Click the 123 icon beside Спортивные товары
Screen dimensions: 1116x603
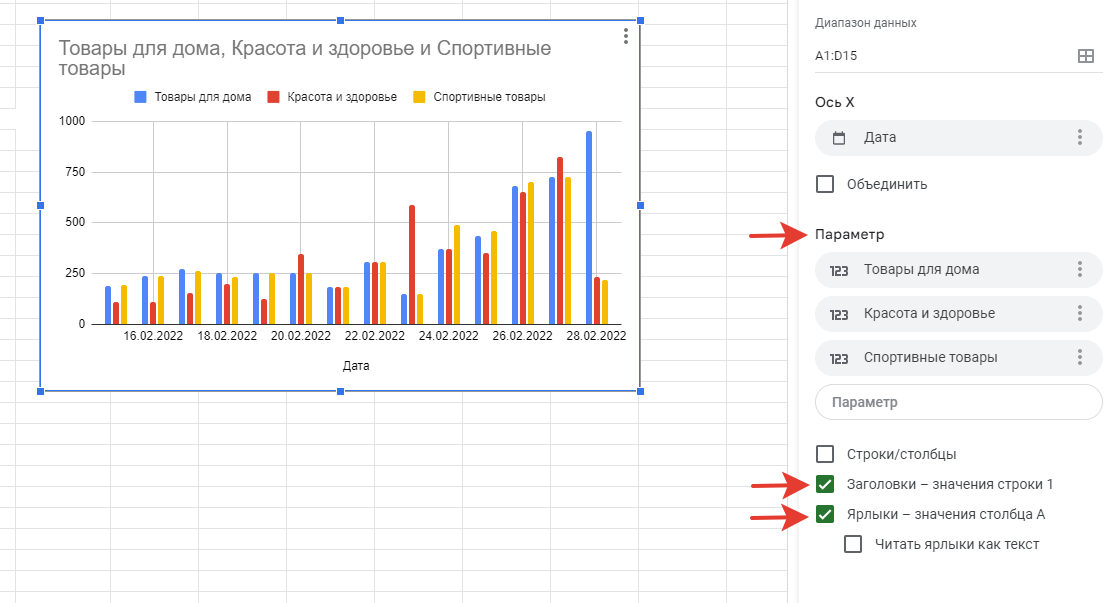839,358
